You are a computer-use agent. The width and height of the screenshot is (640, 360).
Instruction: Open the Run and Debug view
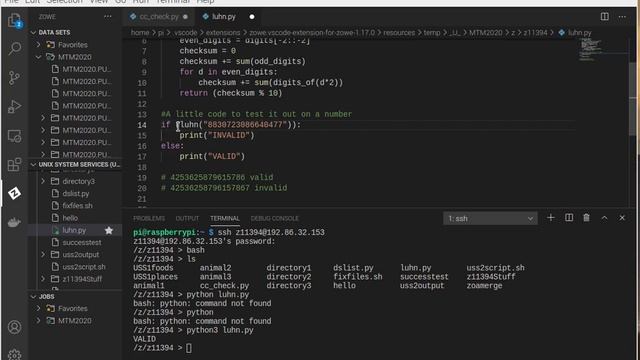pos(15,107)
